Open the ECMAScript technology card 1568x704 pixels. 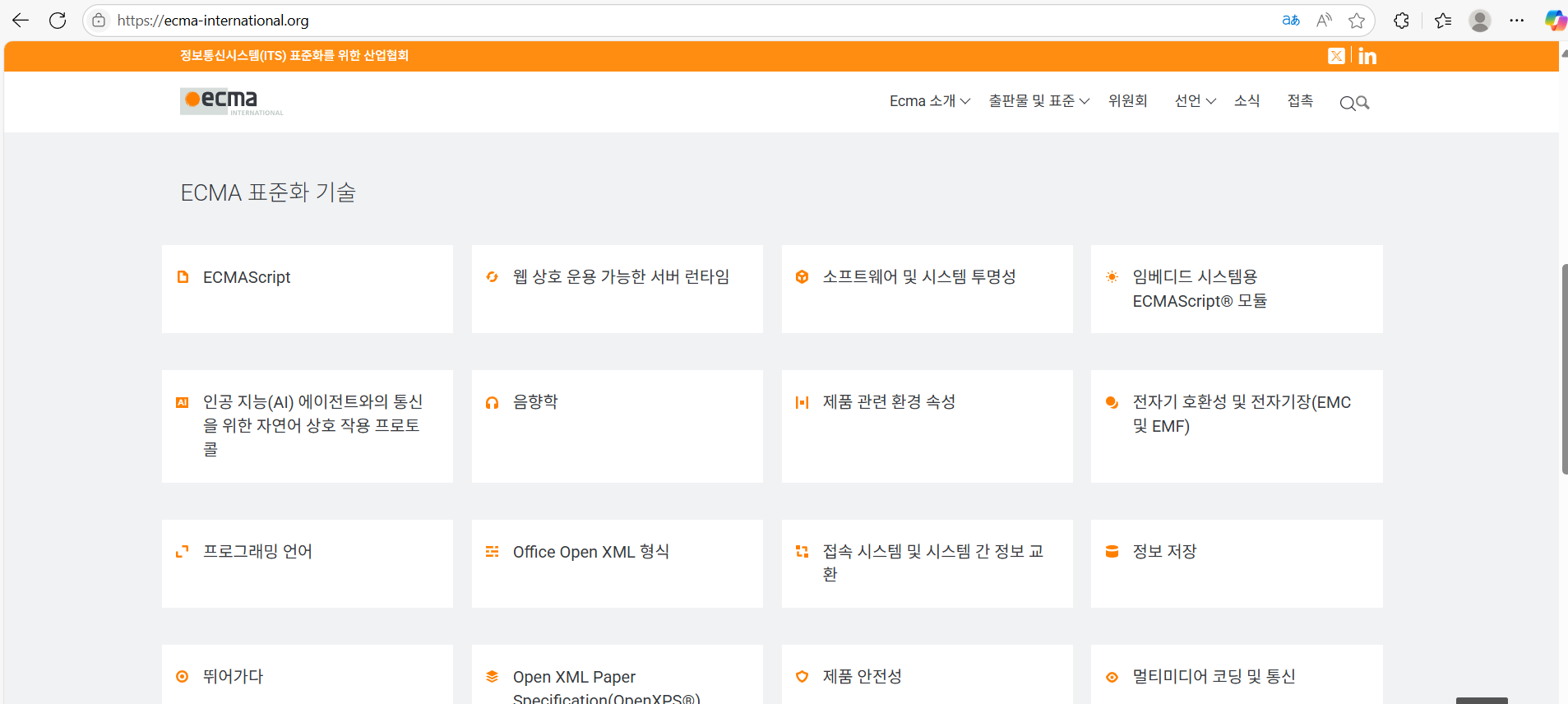coord(307,289)
